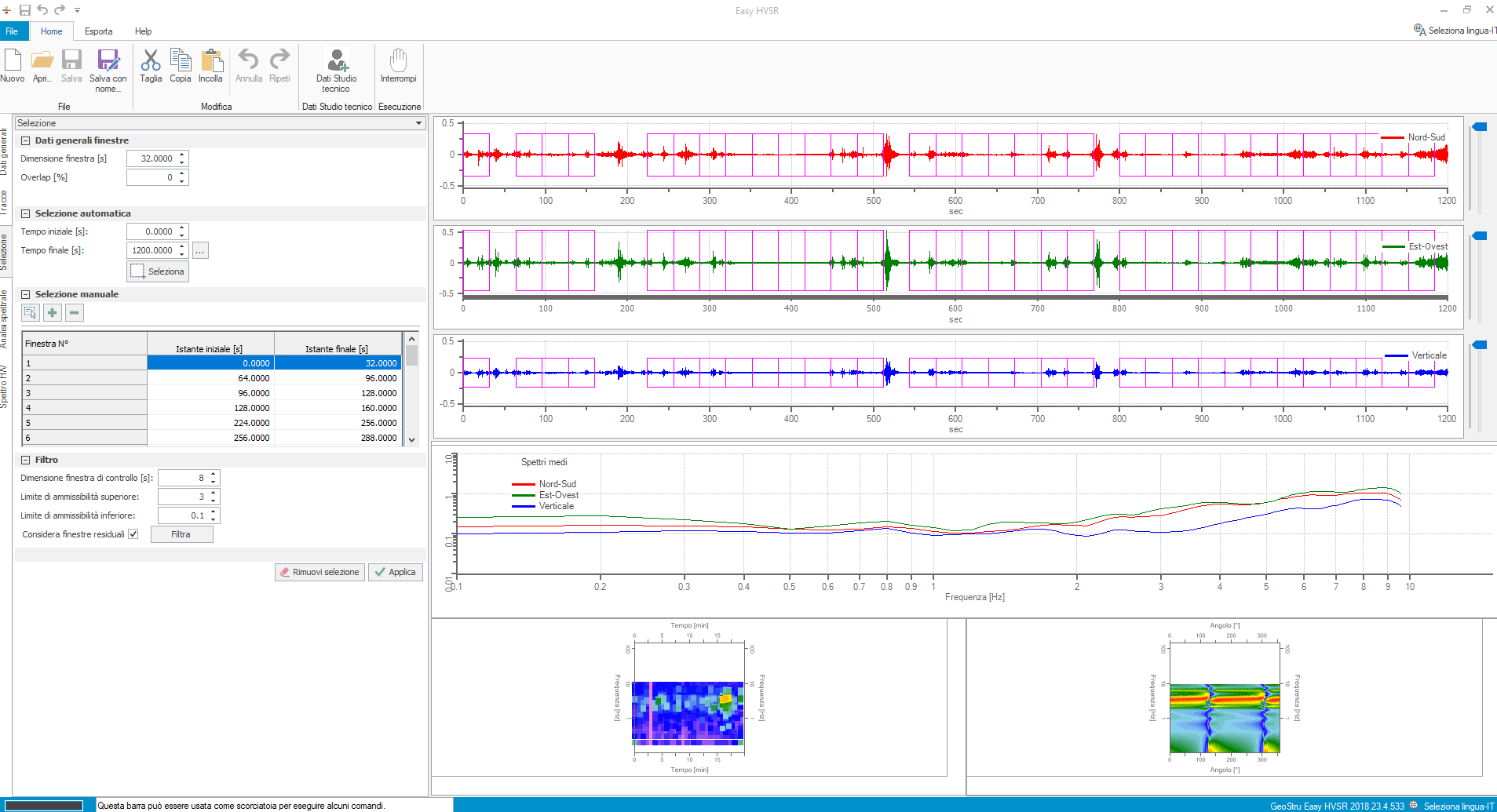Open a file with the Apri icon
Viewport: 1497px width, 812px height.
pyautogui.click(x=42, y=66)
